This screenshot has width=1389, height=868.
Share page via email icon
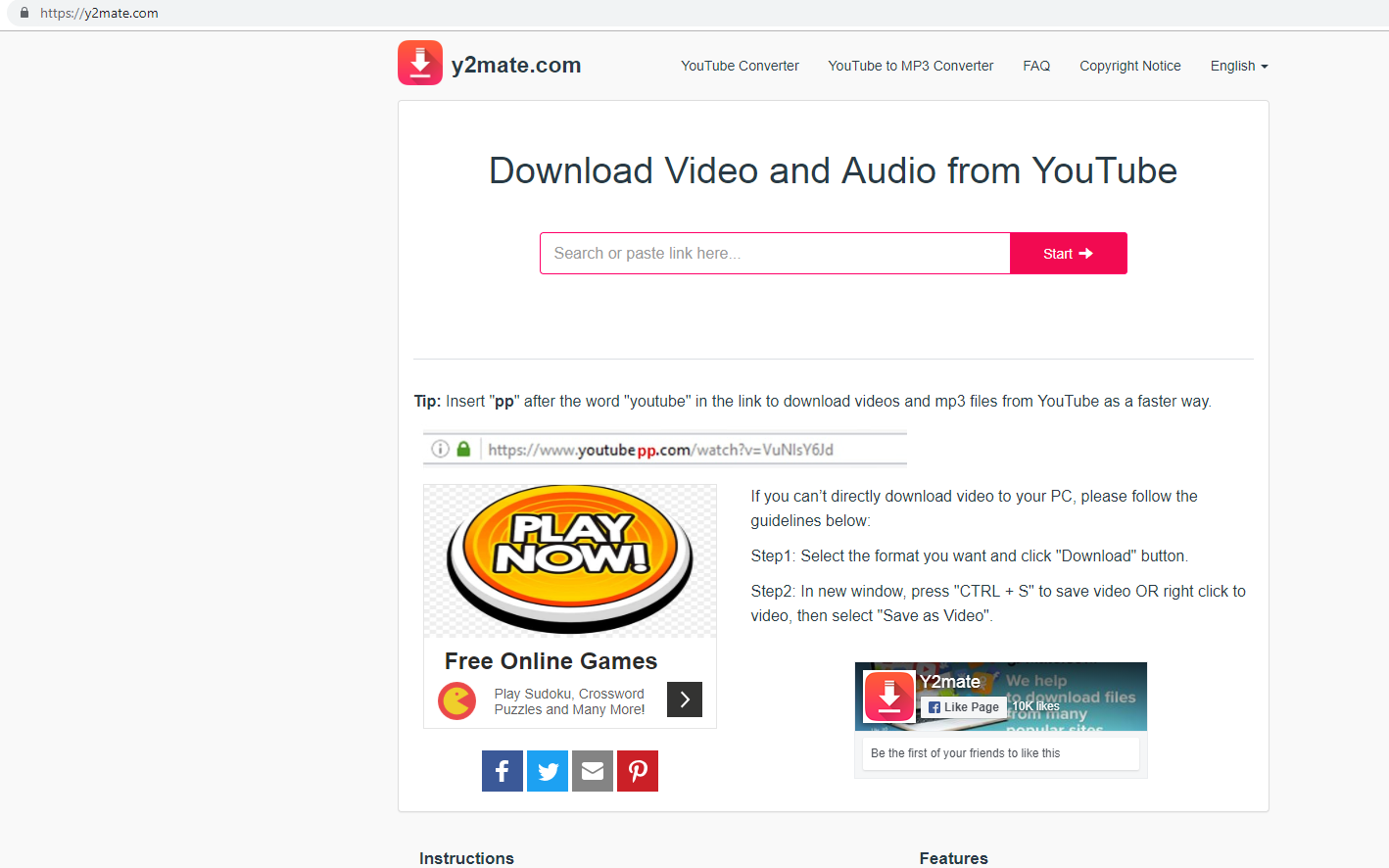(593, 771)
